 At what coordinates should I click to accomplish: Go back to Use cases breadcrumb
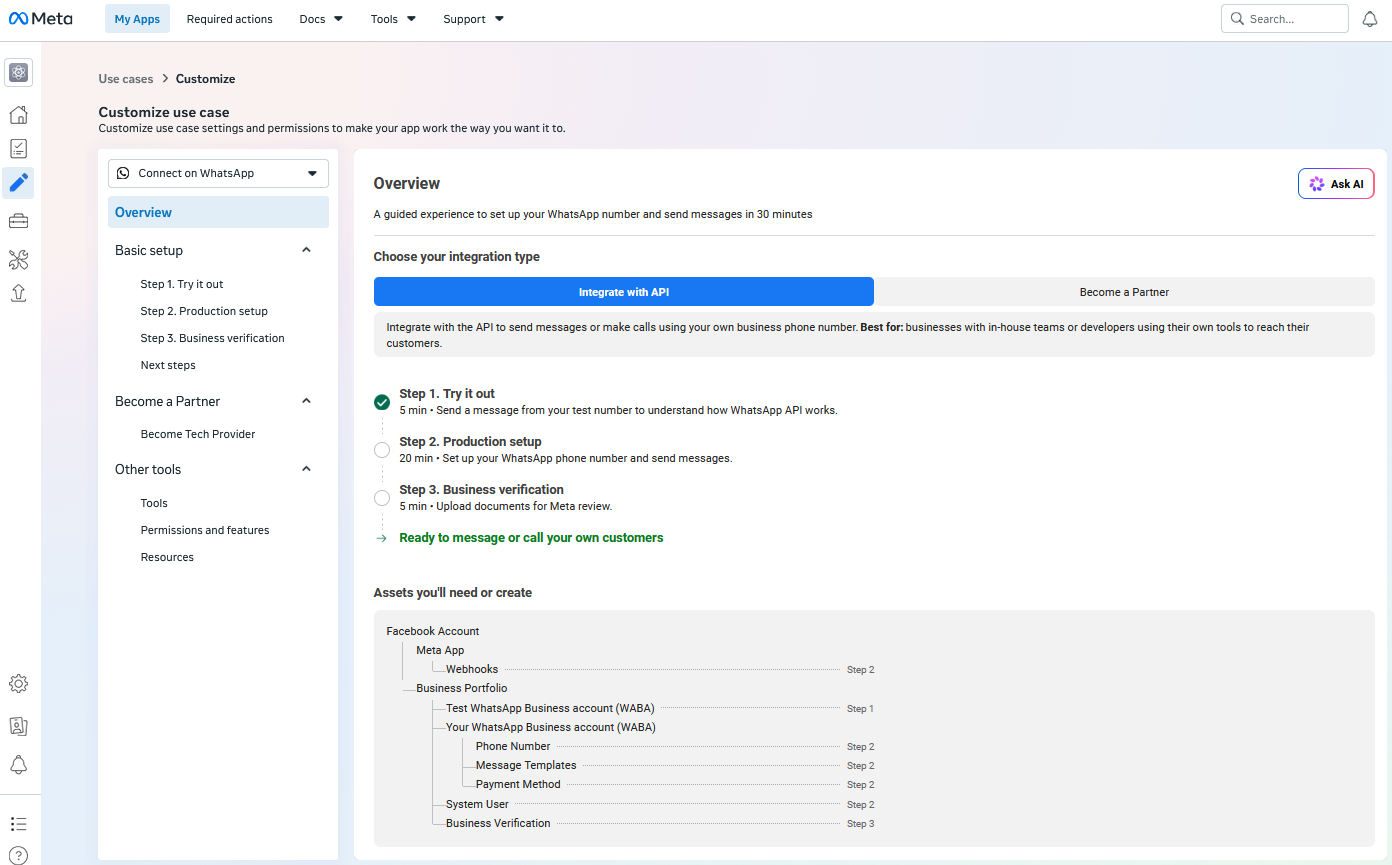click(126, 79)
